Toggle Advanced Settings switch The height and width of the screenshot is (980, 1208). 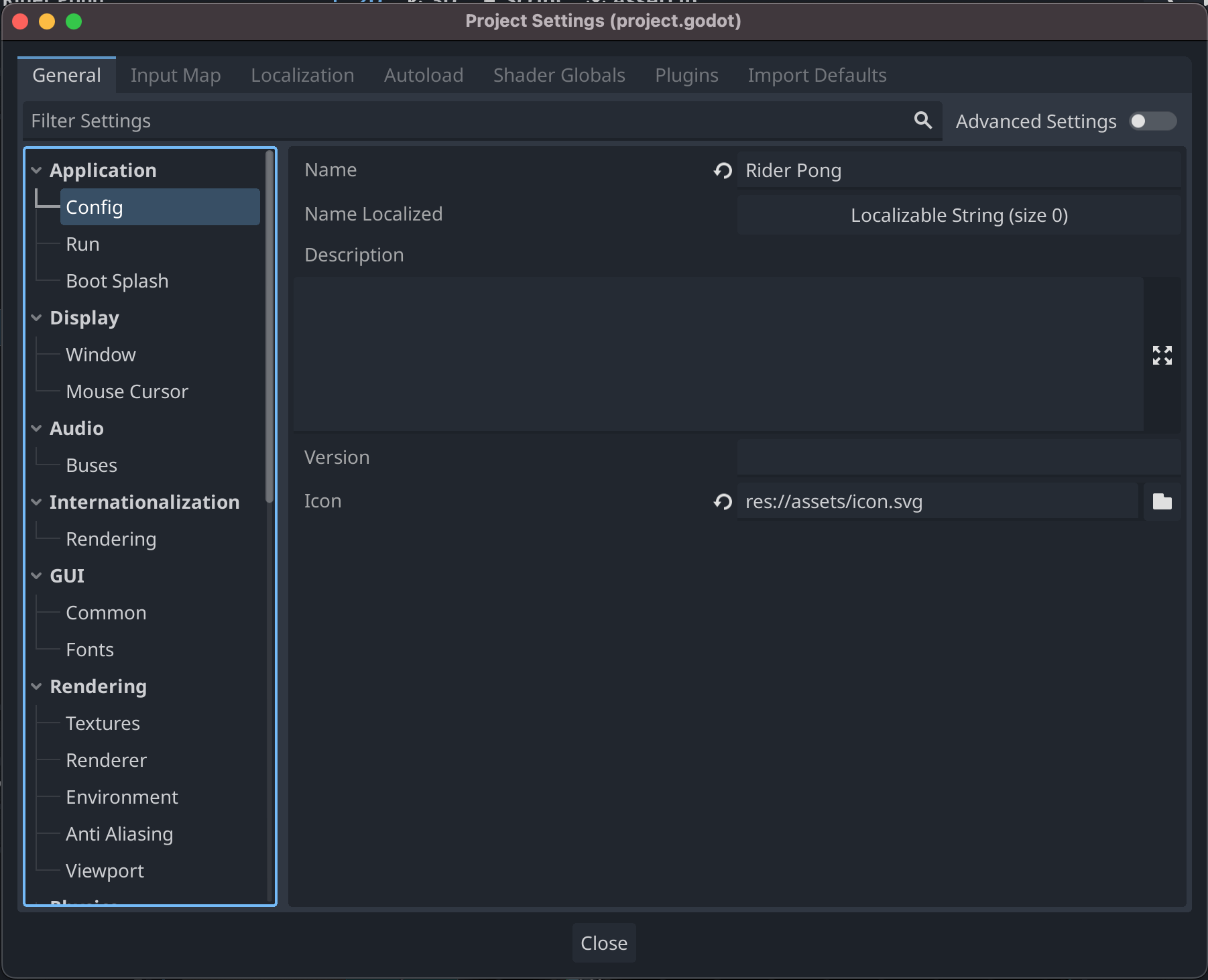[x=1152, y=121]
